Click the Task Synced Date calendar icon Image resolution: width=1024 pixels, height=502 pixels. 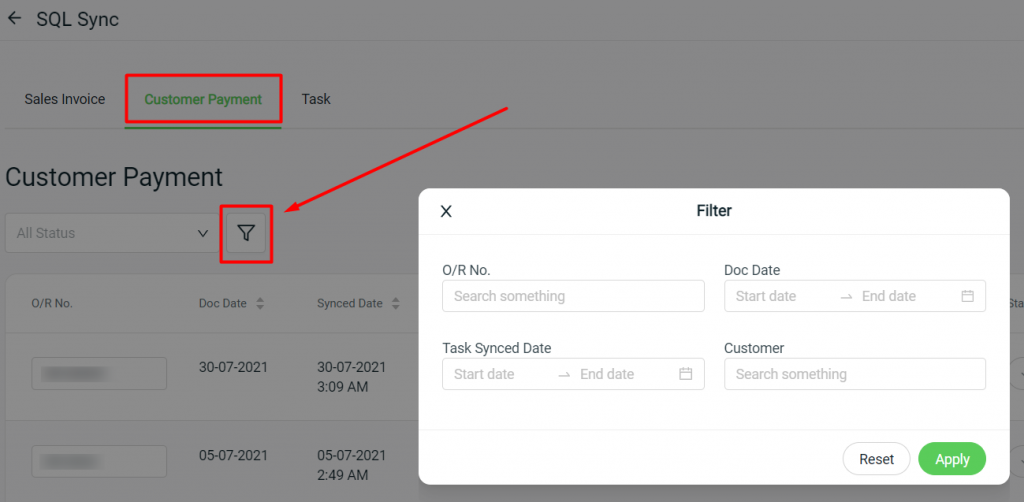[x=686, y=374]
